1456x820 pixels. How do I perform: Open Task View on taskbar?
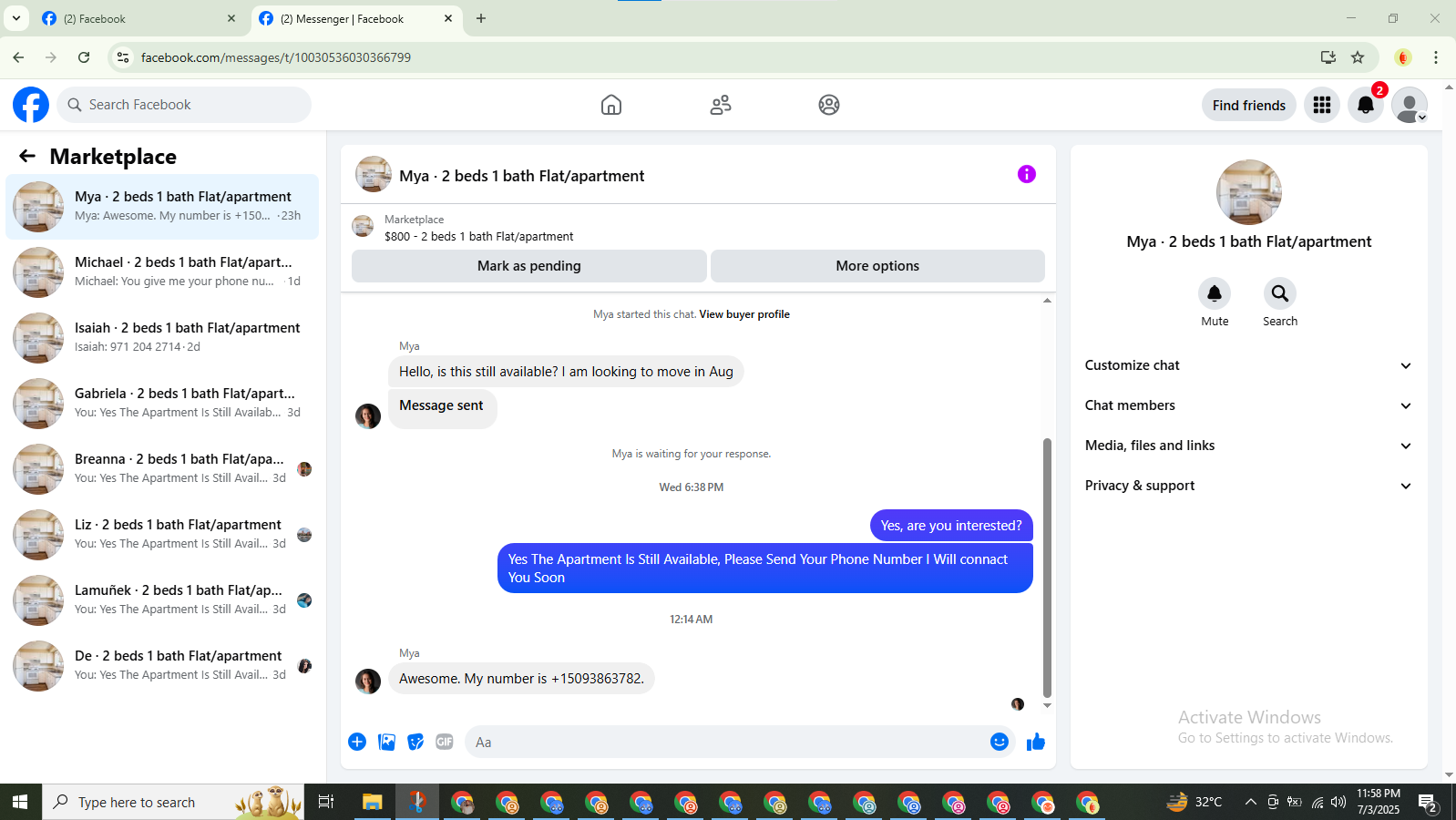[325, 802]
